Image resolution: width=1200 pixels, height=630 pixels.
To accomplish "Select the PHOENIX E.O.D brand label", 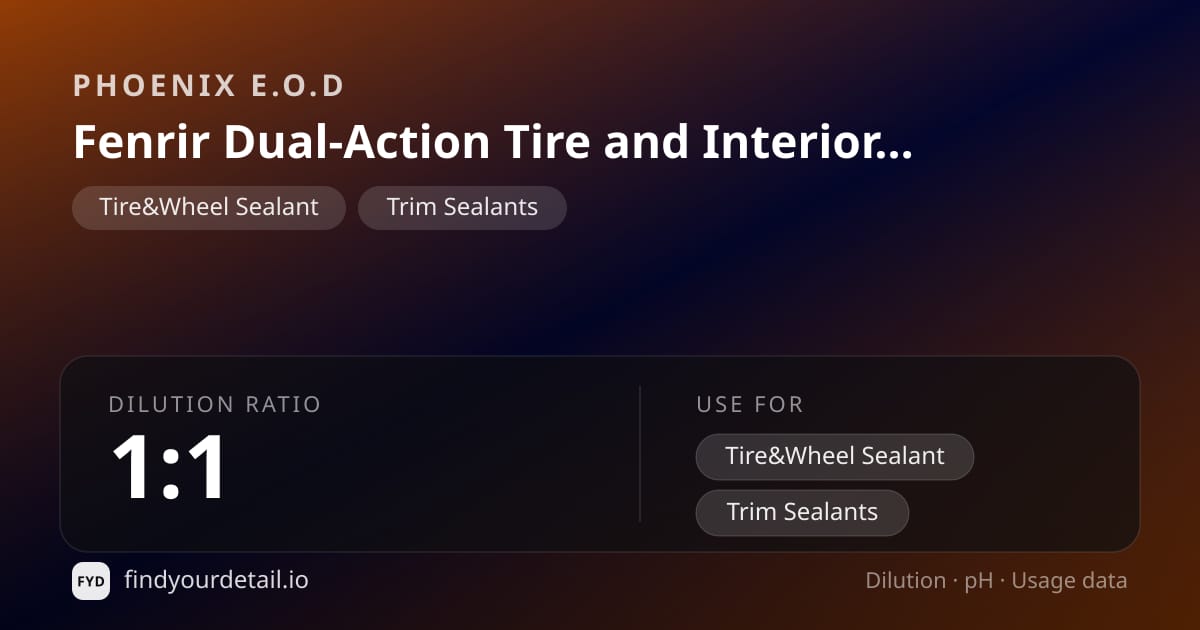I will (209, 86).
